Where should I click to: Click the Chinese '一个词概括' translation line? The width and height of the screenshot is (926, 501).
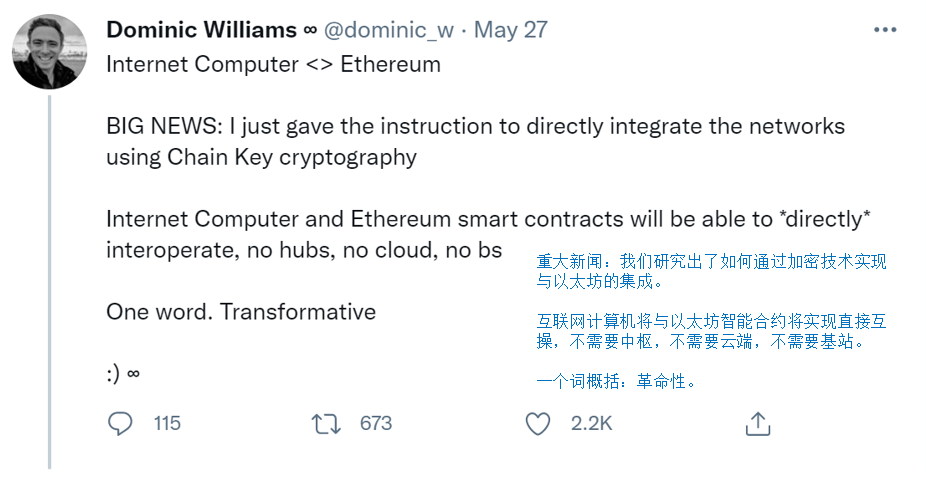[617, 381]
